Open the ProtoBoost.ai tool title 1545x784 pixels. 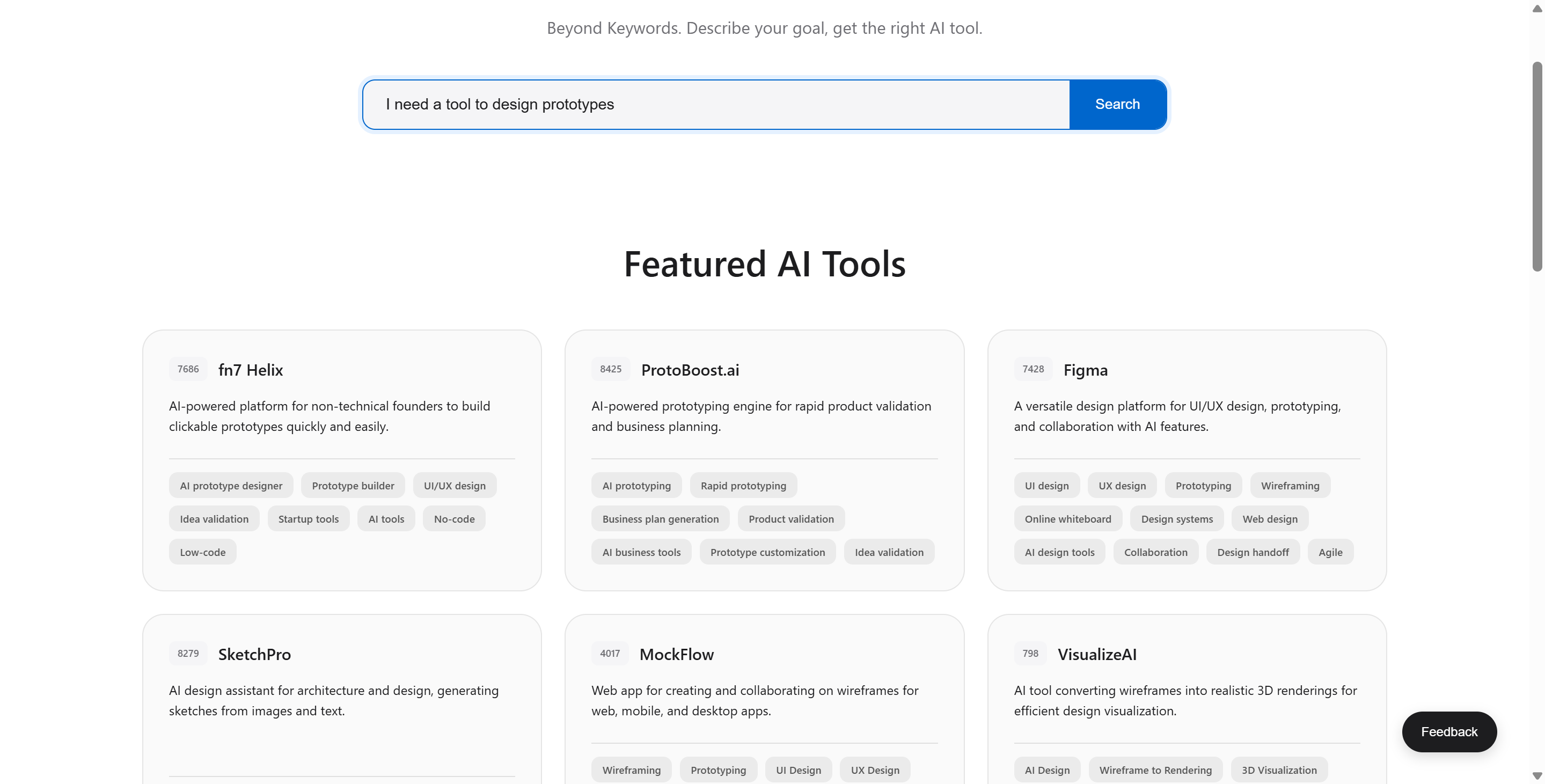point(690,370)
